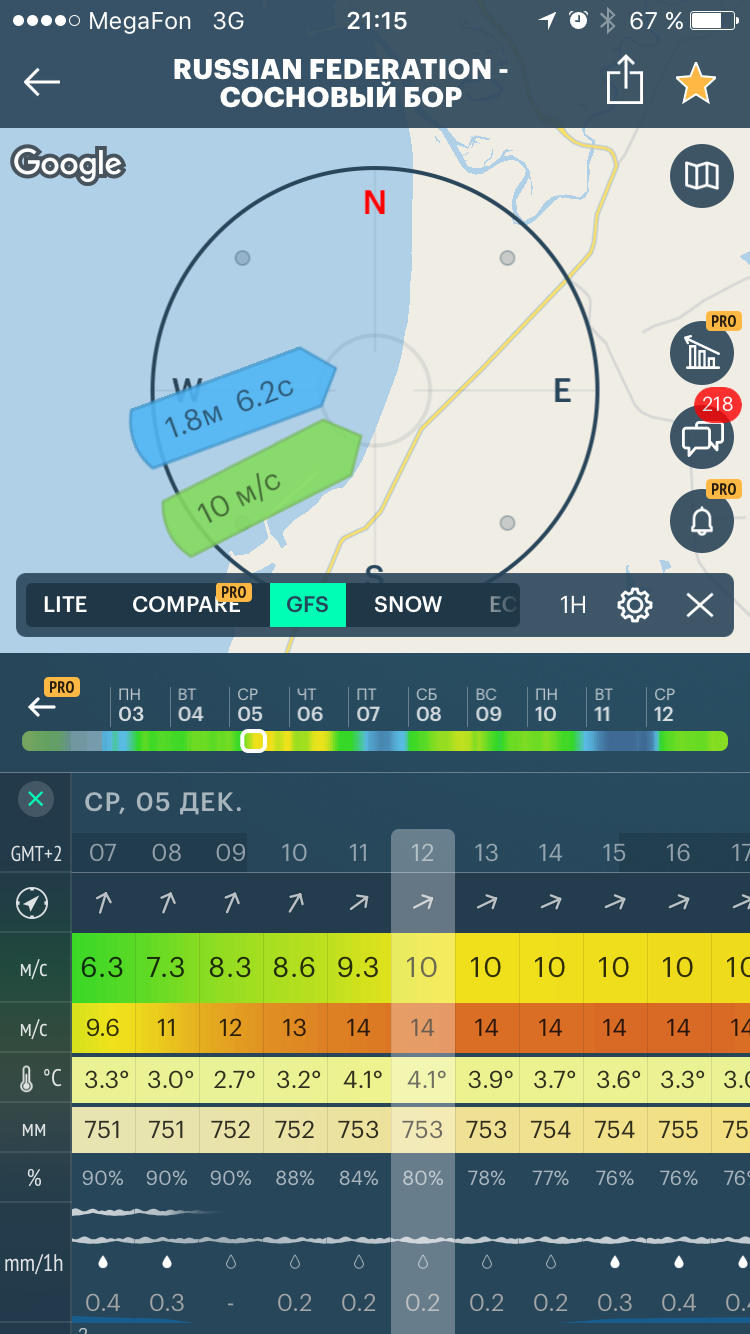This screenshot has height=1334, width=750.
Task: Click the wind color timeline slider handle
Action: [x=254, y=741]
